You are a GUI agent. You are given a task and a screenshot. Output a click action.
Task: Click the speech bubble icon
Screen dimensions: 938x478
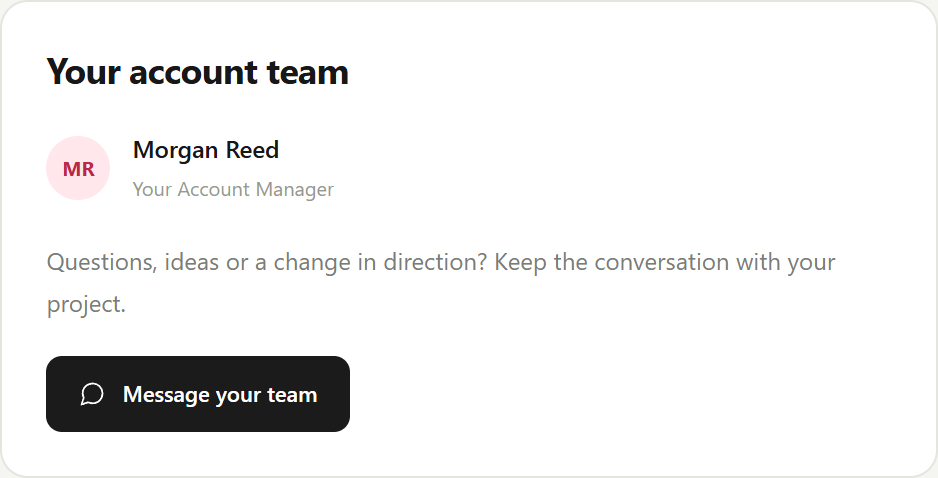[x=92, y=394]
